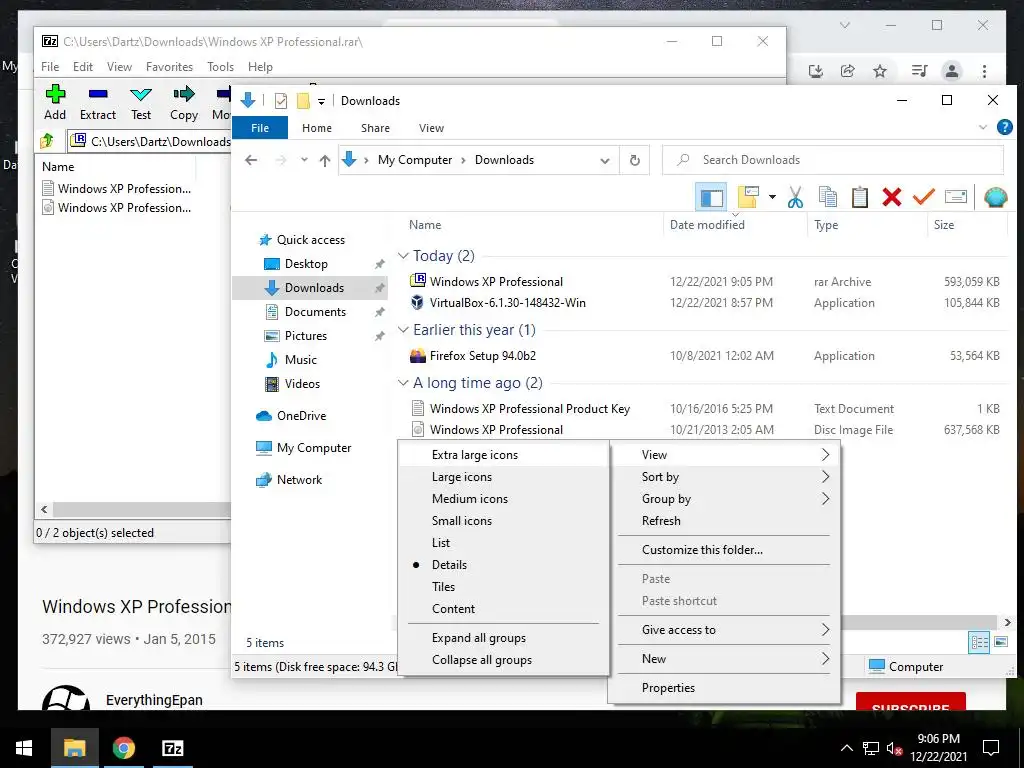
Task: Click the Add button in 7-Zip toolbar
Action: [x=55, y=103]
